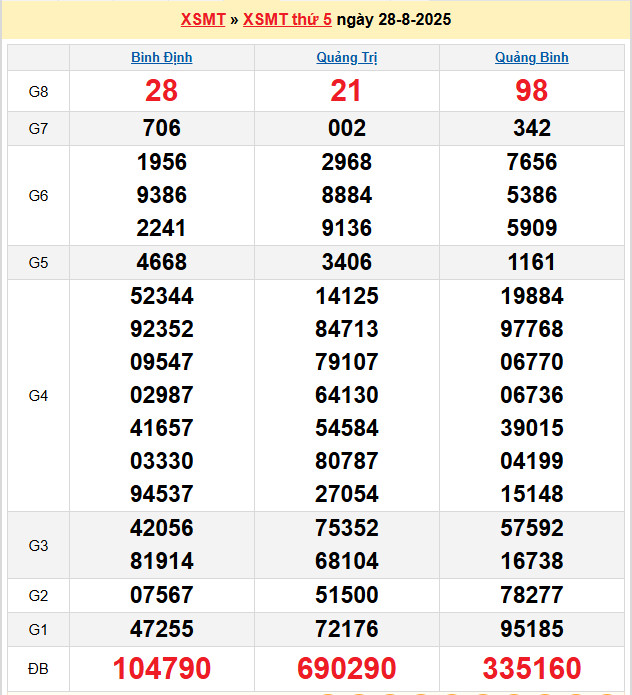Click G4 number 94537
Image resolution: width=632 pixels, height=695 pixels.
tap(161, 494)
